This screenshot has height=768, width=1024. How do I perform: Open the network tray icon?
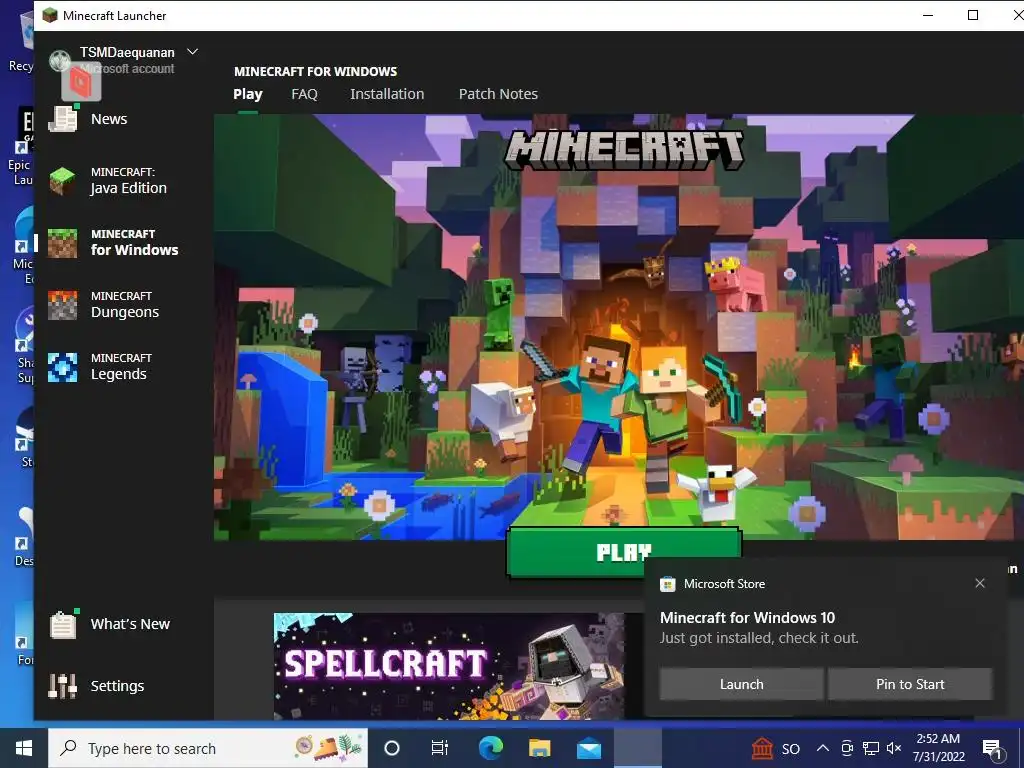click(871, 748)
